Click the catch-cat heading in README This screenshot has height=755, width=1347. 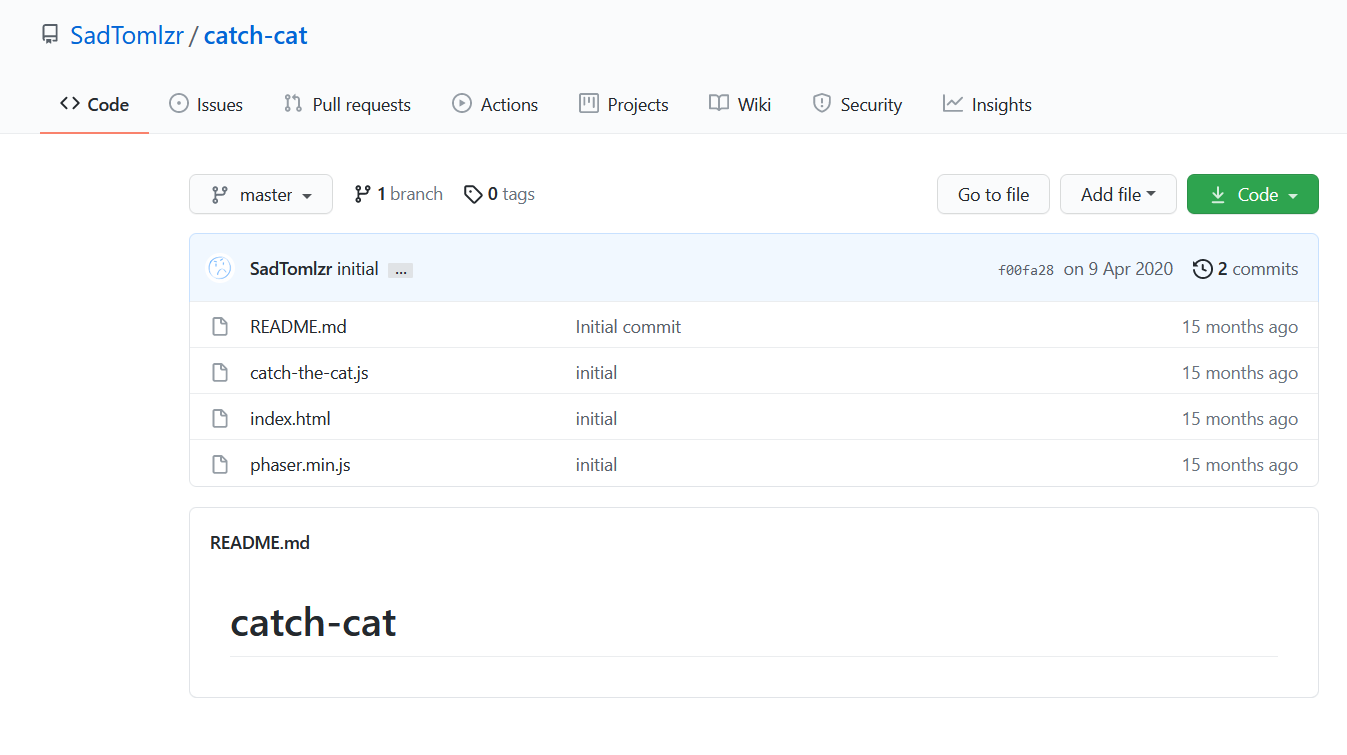coord(313,623)
